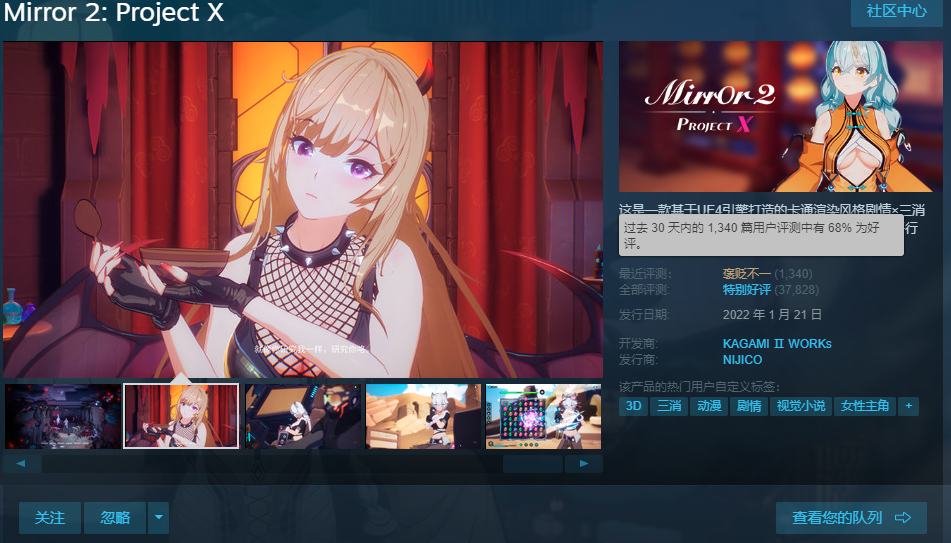Open developer KAGAMI Ⅱ WORKs link

(777, 343)
